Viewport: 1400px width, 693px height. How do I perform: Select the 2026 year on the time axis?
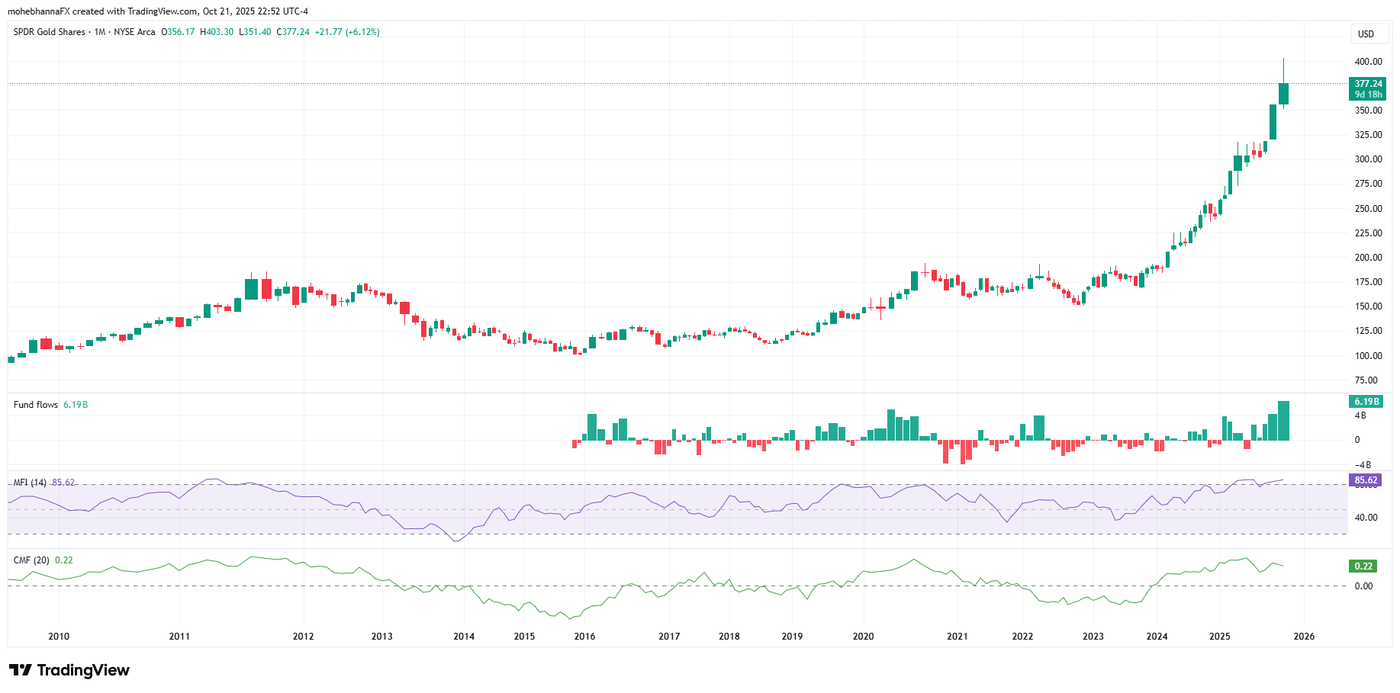click(x=1303, y=635)
